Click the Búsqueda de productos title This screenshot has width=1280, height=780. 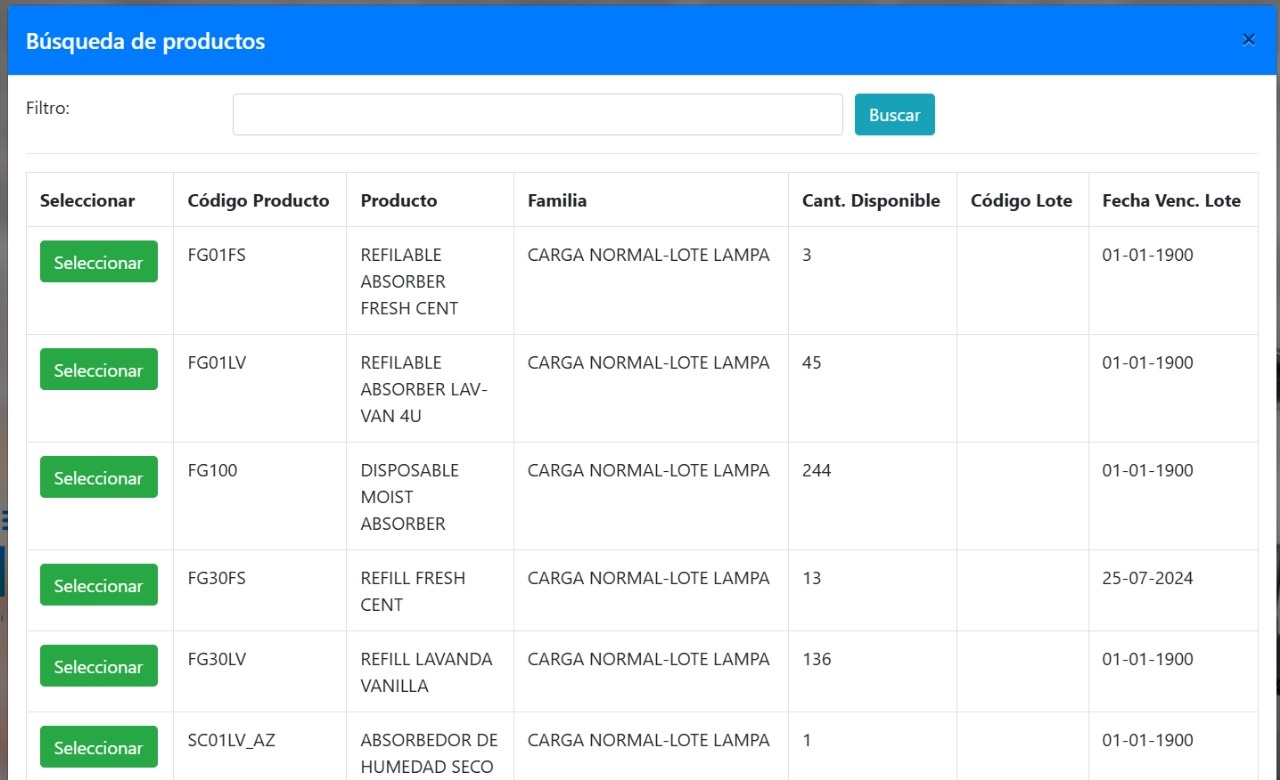pos(145,41)
